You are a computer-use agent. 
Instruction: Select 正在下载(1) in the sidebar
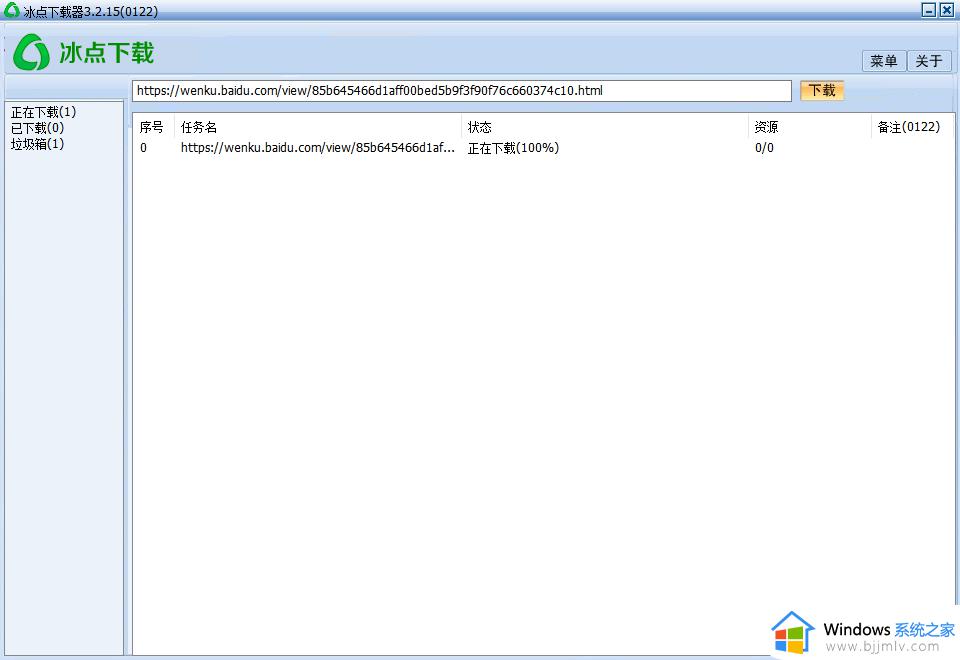(43, 112)
